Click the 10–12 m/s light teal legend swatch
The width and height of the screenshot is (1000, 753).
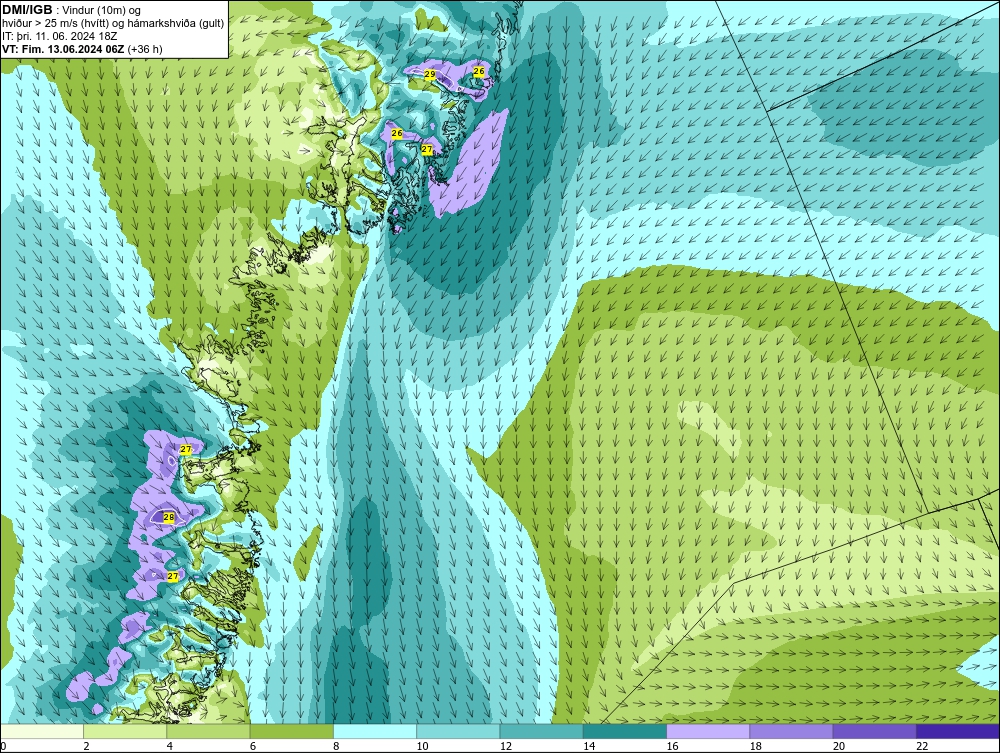coord(458,731)
